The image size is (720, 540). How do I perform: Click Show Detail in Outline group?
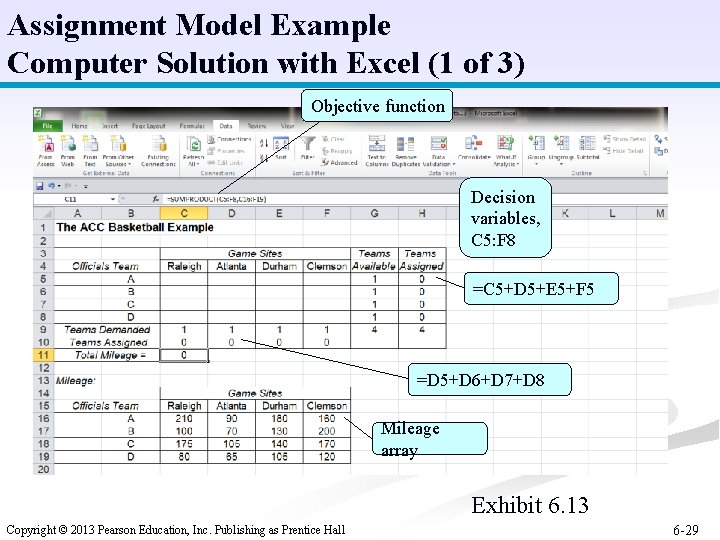(x=624, y=139)
